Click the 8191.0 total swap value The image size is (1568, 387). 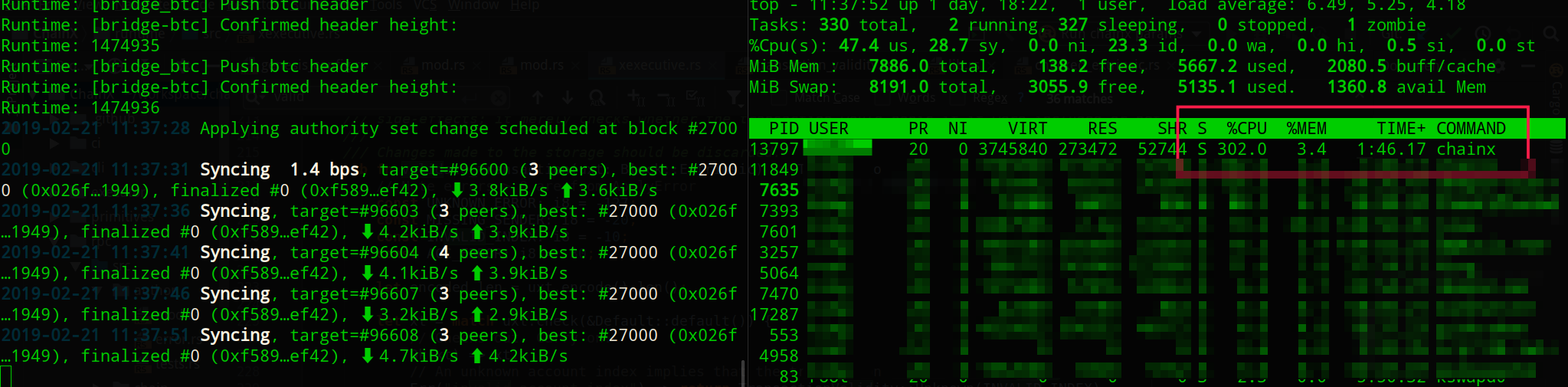pos(899,87)
